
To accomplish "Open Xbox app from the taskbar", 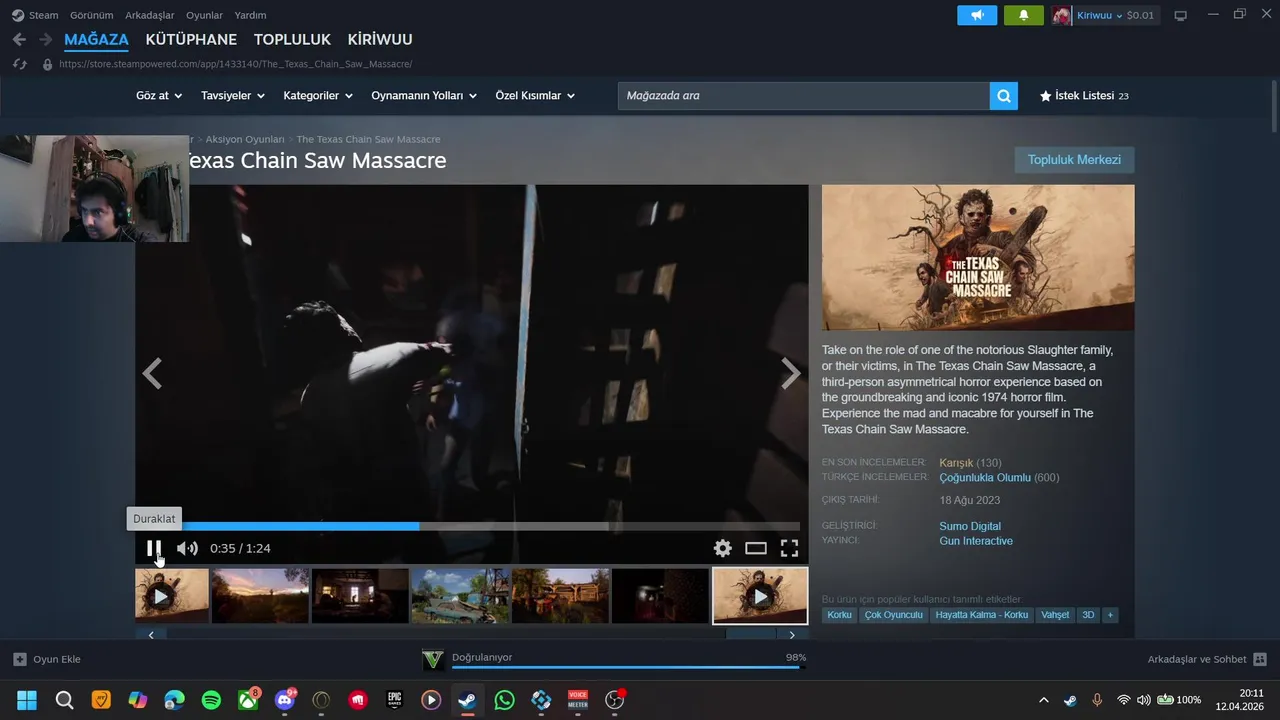I will click(x=248, y=700).
